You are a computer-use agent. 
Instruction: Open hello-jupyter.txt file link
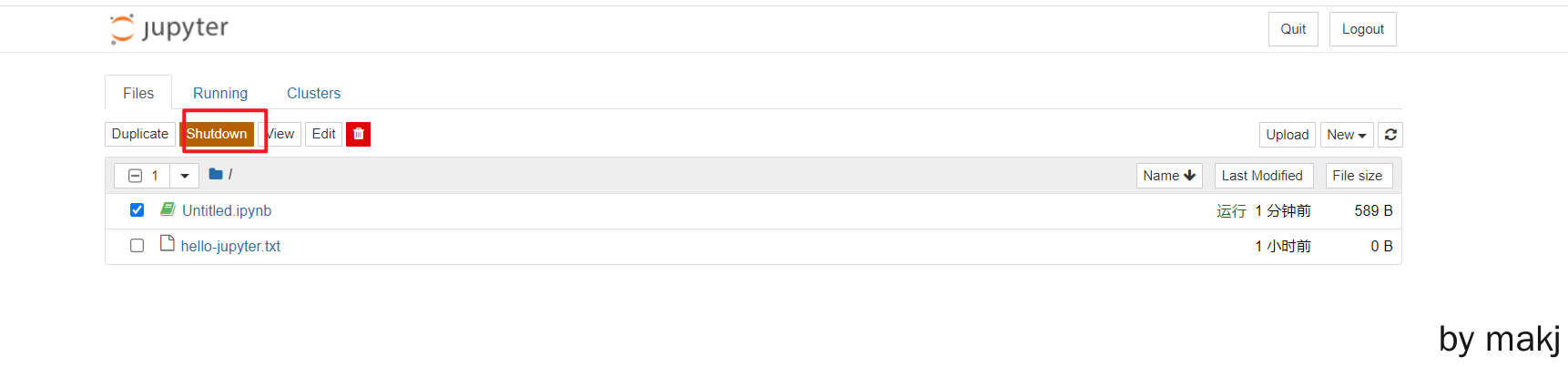[x=230, y=246]
